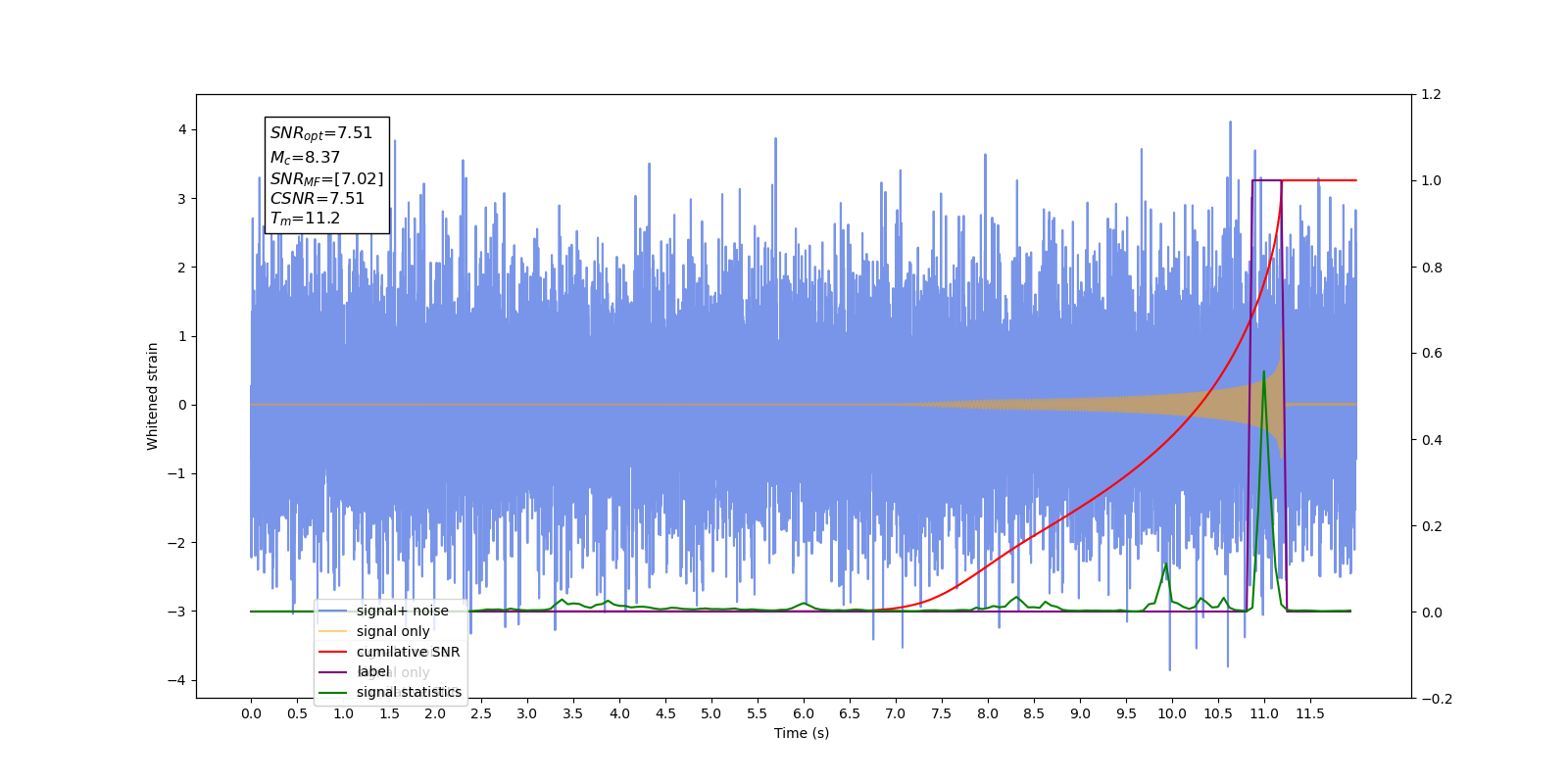1568x784 pixels.
Task: Click the x-axis tick label 8.5
Action: tap(1034, 713)
